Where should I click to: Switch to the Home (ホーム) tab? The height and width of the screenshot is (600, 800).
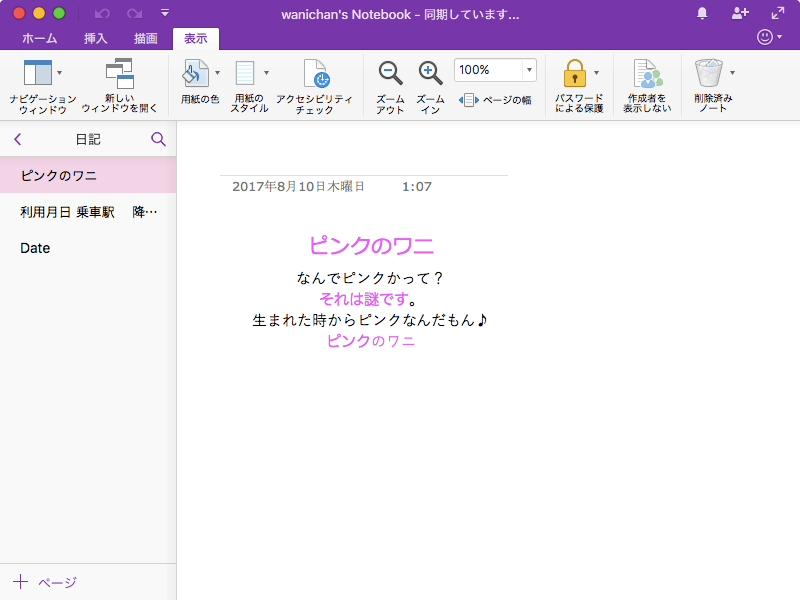(40, 39)
